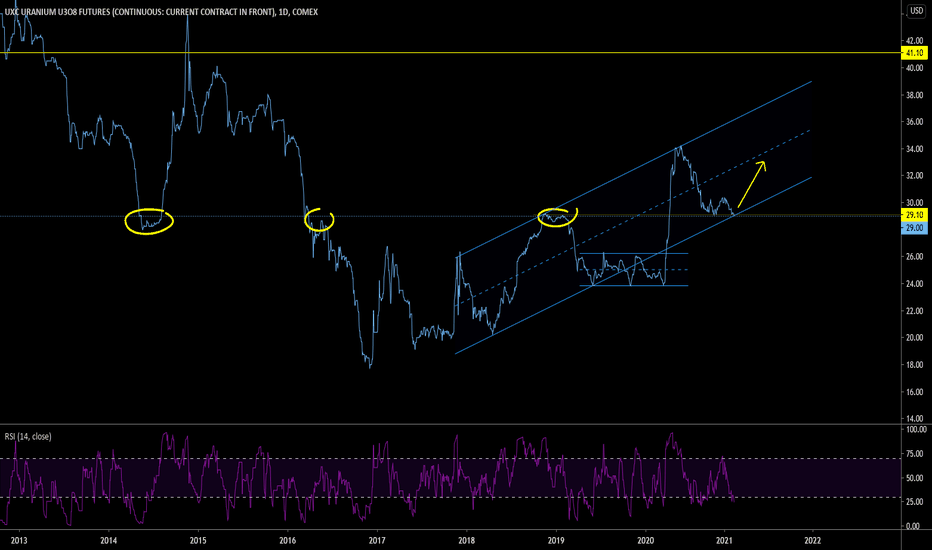Image resolution: width=932 pixels, height=550 pixels.
Task: Click the 16.00 price axis label
Action: (915, 392)
